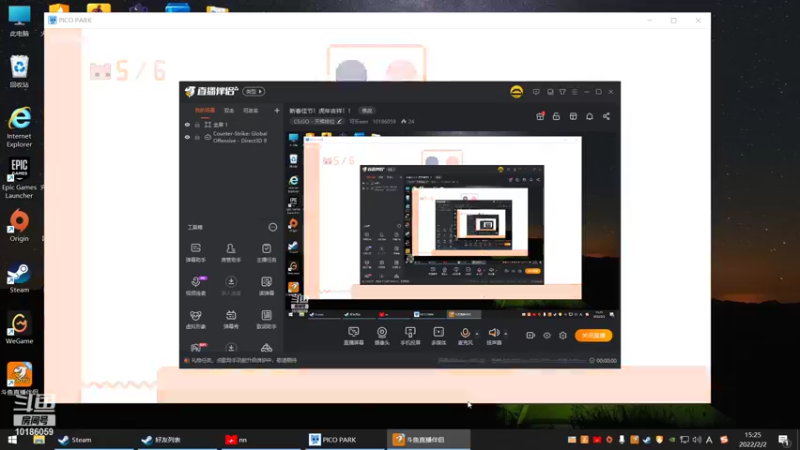Viewport: 800px width, 450px height.
Task: Switch to PICO PARK in the taskbar
Action: (345, 439)
